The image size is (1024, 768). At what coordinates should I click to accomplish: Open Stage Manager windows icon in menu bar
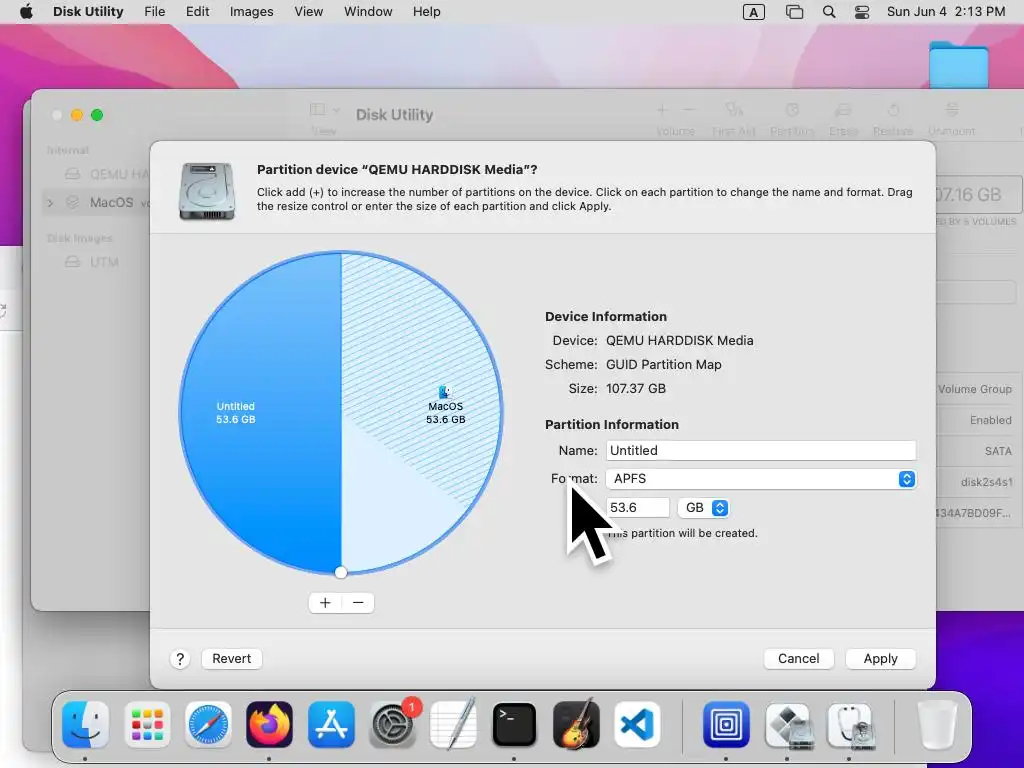[794, 12]
